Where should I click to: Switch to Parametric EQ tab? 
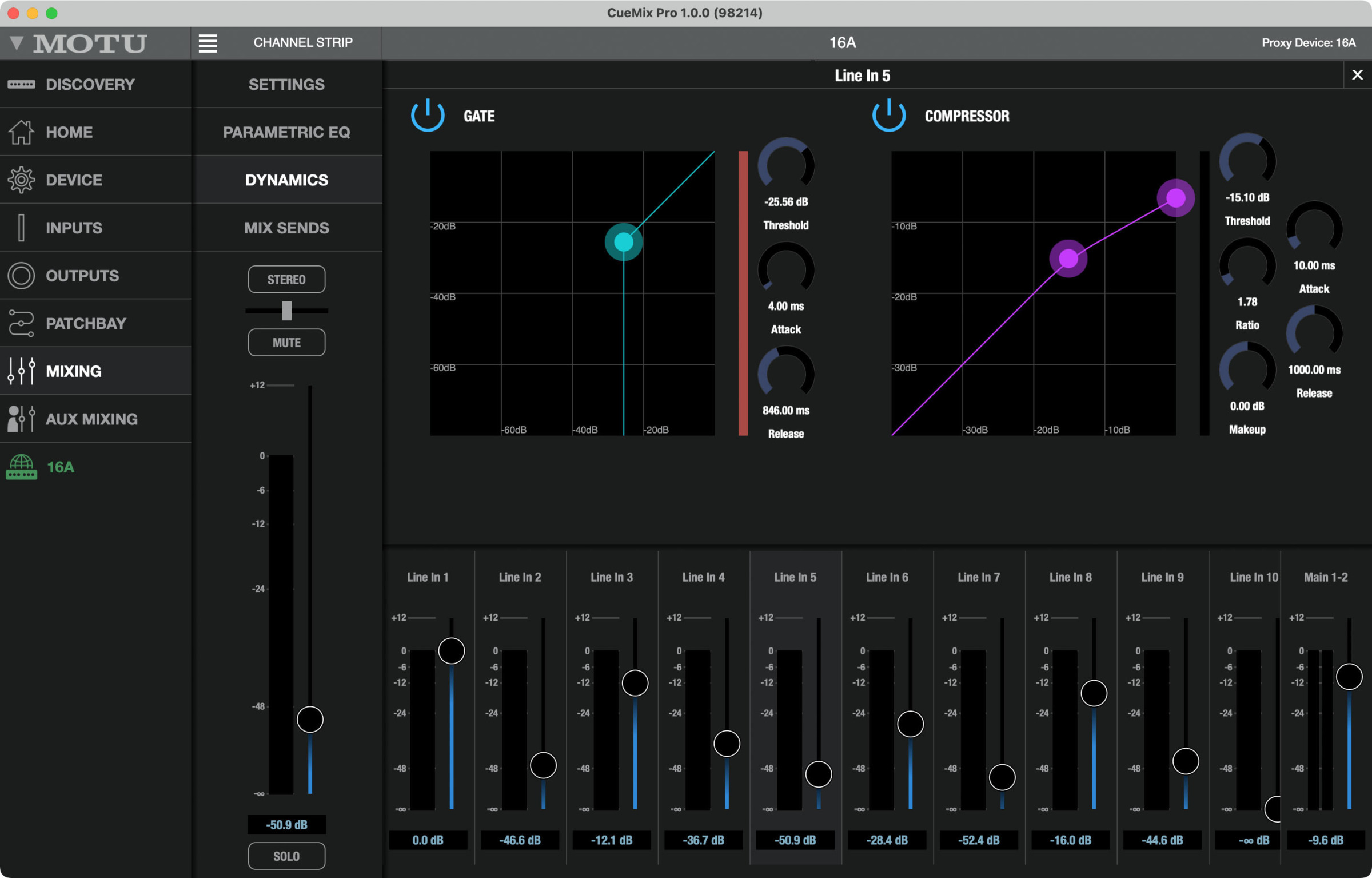[286, 132]
